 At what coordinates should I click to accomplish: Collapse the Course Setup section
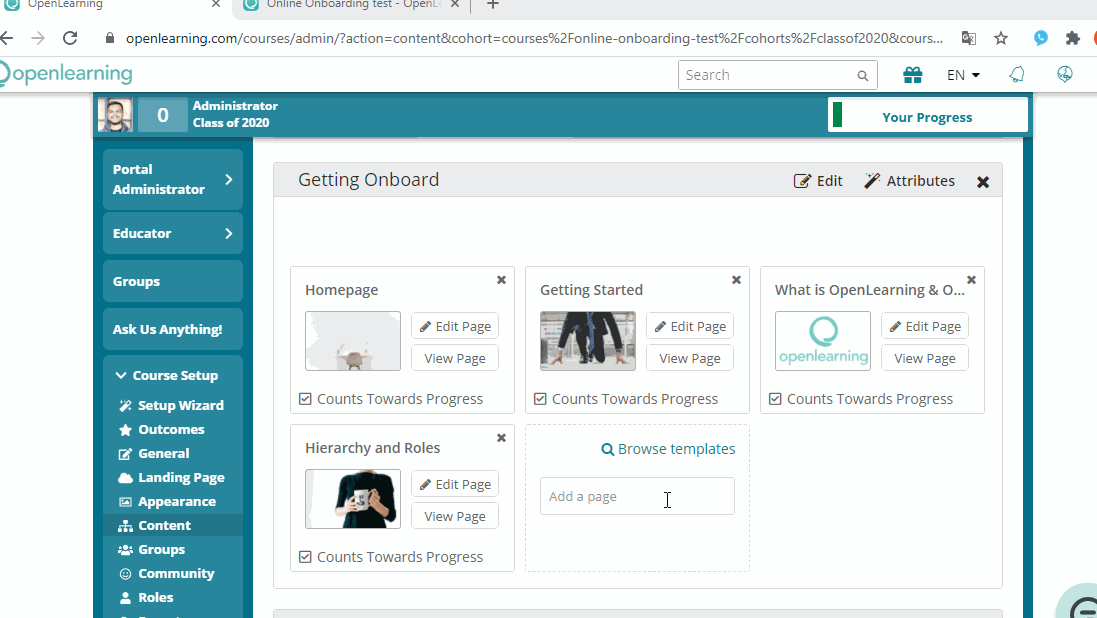click(x=167, y=376)
